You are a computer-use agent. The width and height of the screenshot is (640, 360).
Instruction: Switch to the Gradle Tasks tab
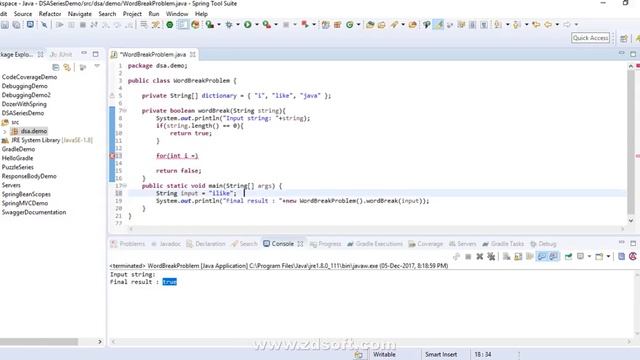point(503,244)
